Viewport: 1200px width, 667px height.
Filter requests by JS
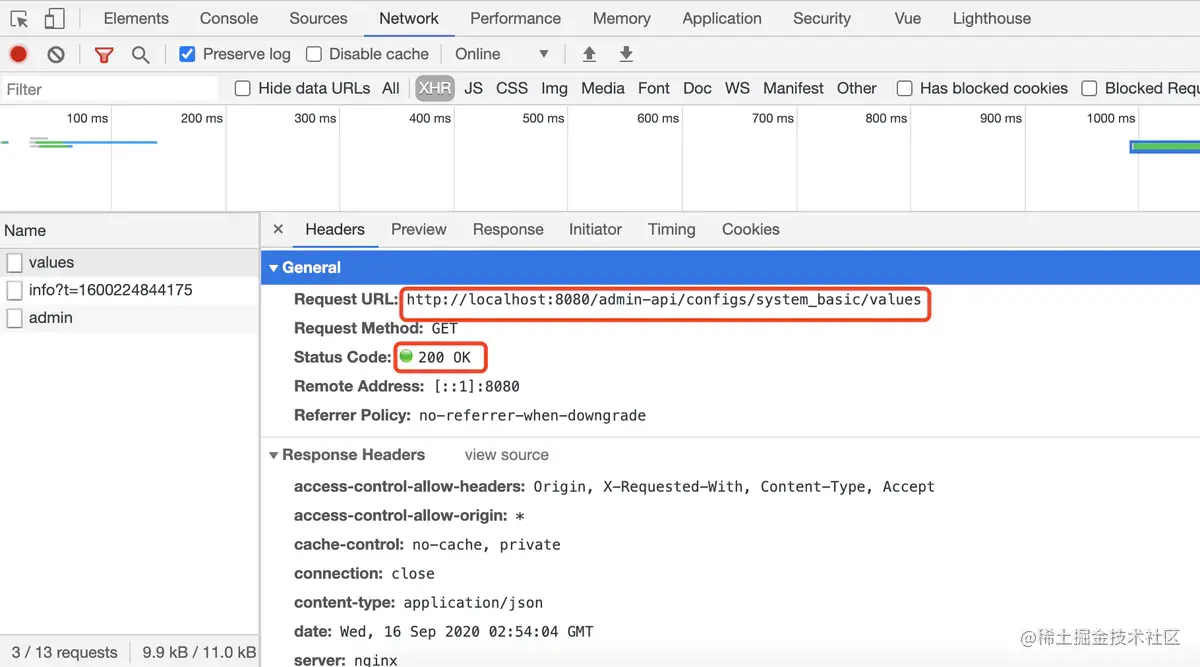pos(474,88)
